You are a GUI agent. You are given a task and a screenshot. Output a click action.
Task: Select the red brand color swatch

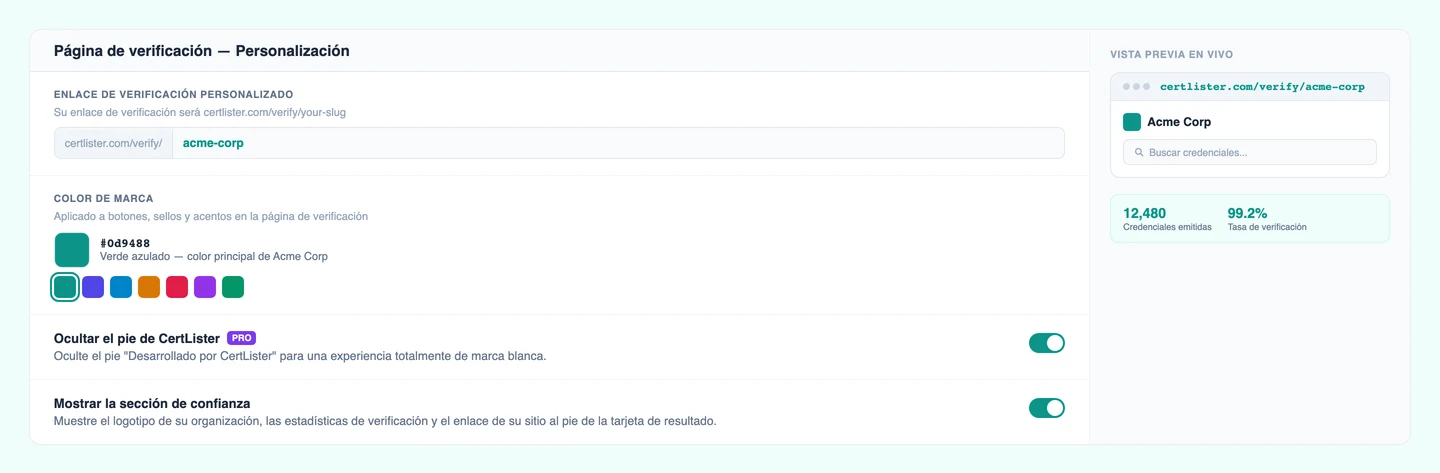(x=177, y=287)
